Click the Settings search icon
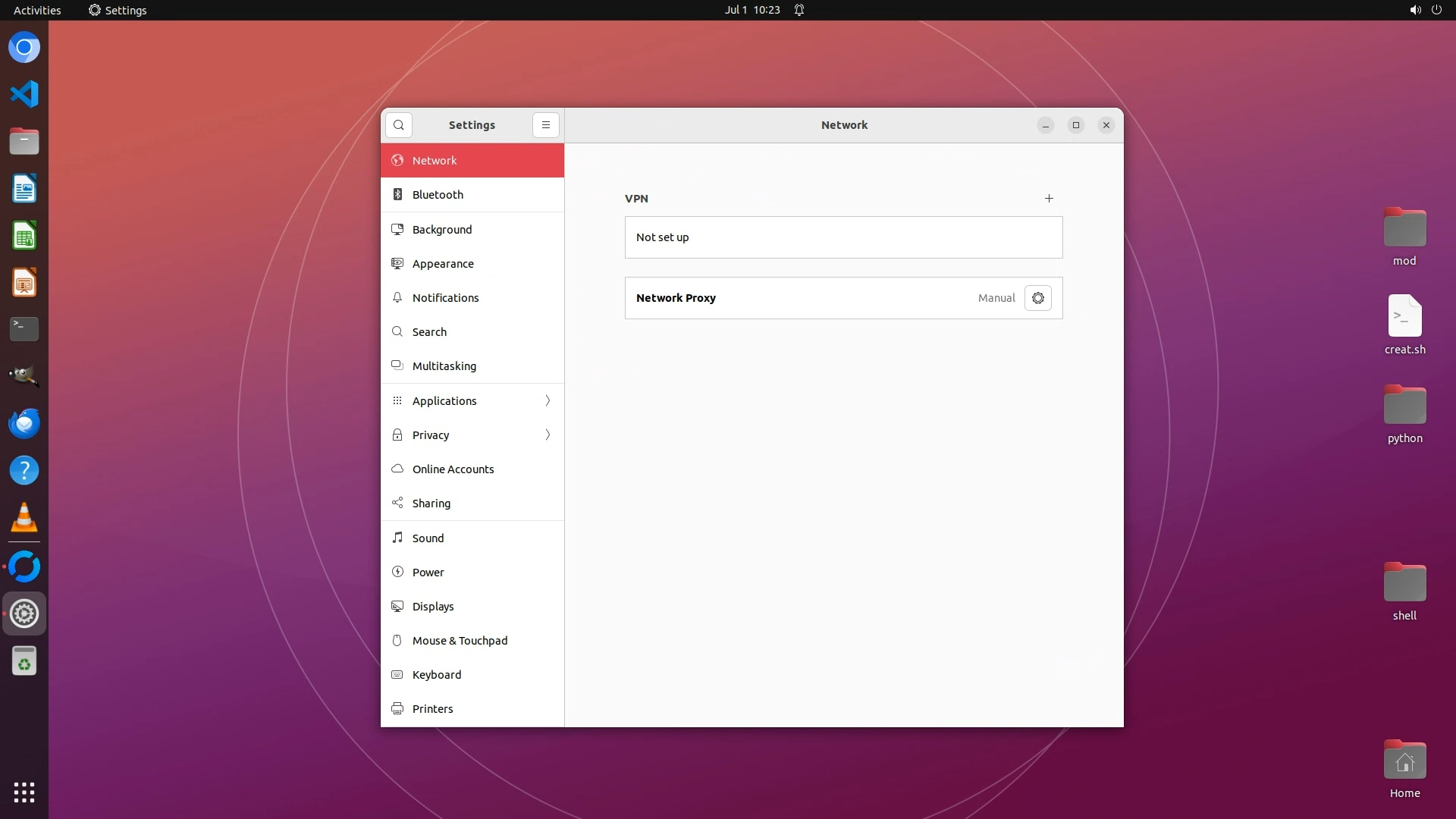The image size is (1456, 819). click(x=399, y=125)
